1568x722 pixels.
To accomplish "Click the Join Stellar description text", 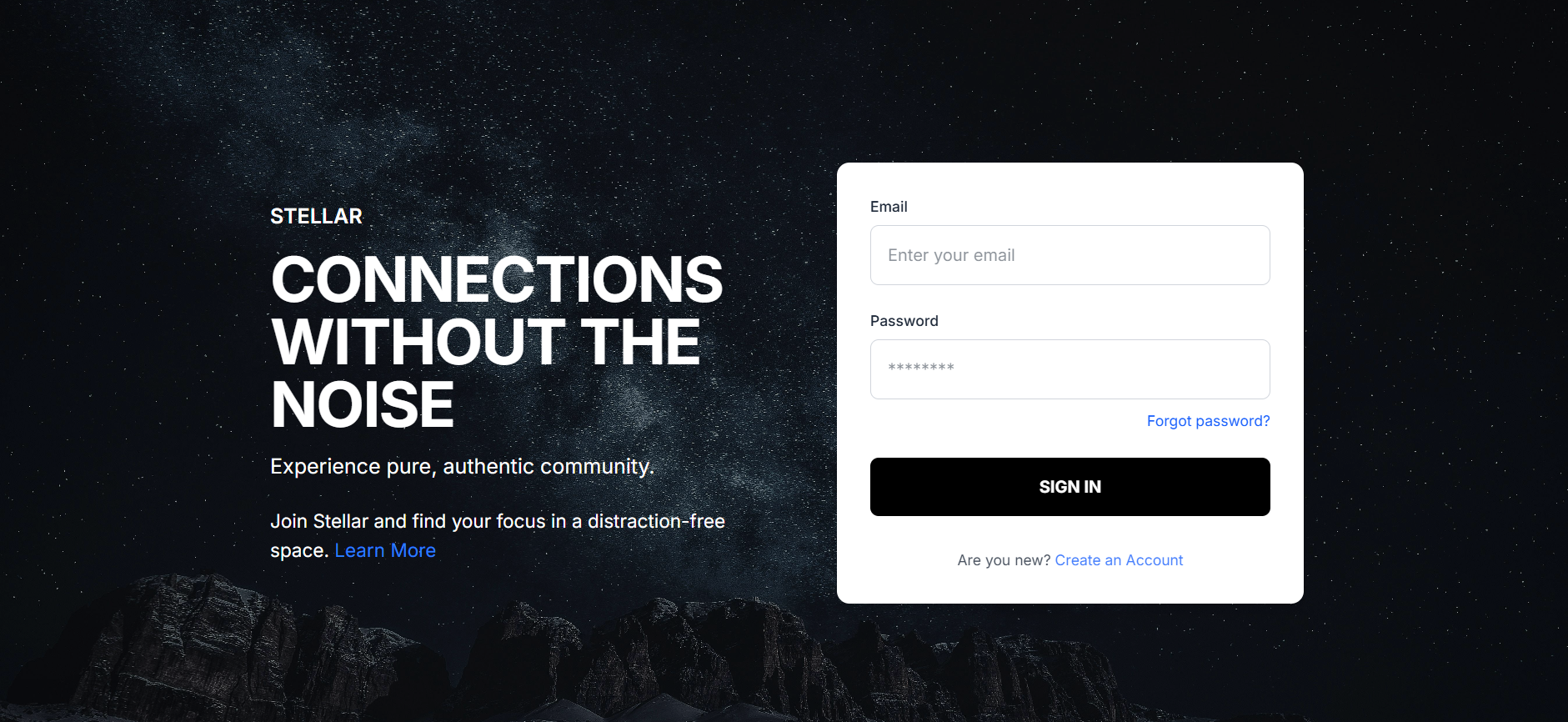I will click(x=497, y=521).
